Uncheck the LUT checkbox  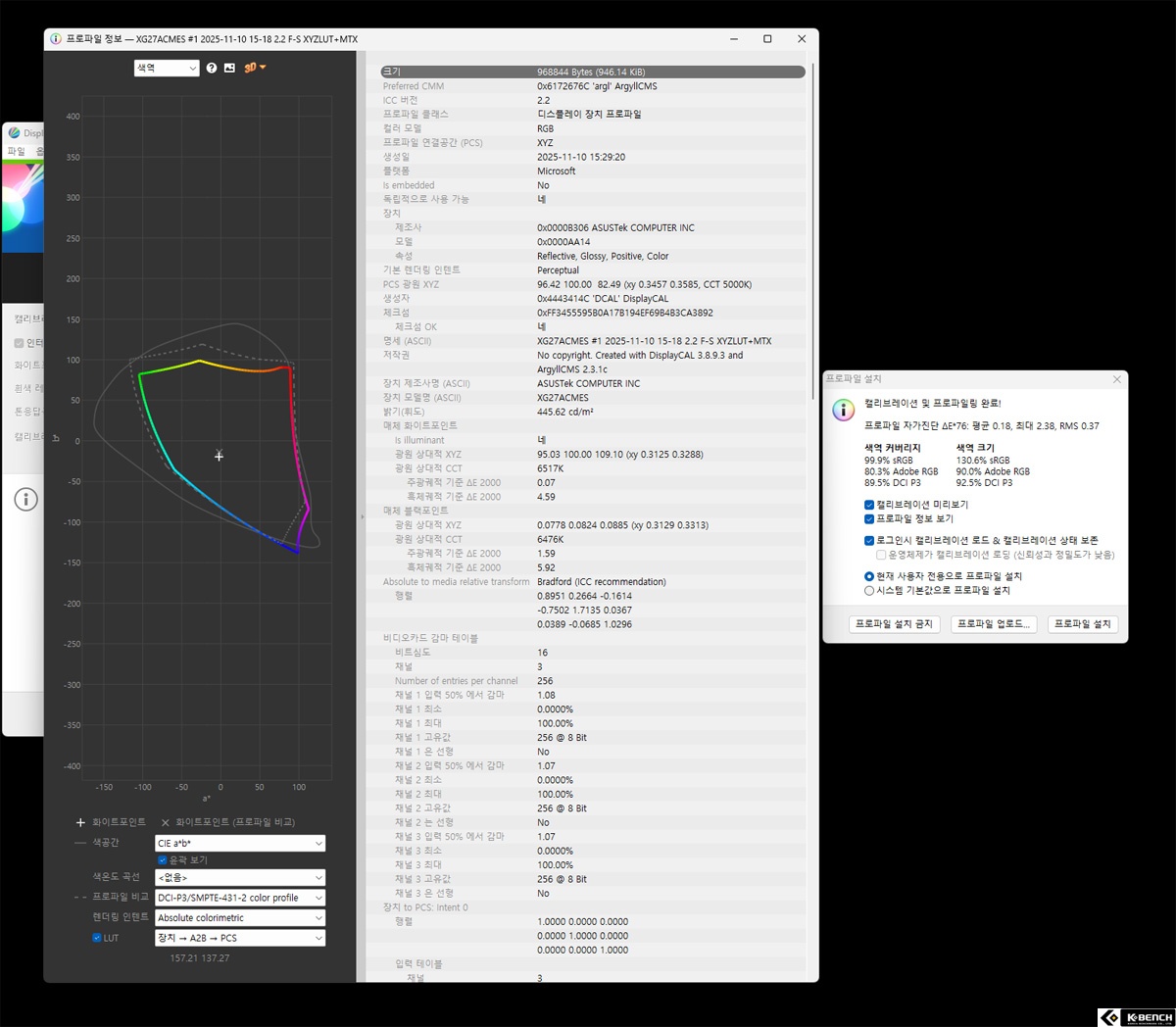(x=97, y=938)
